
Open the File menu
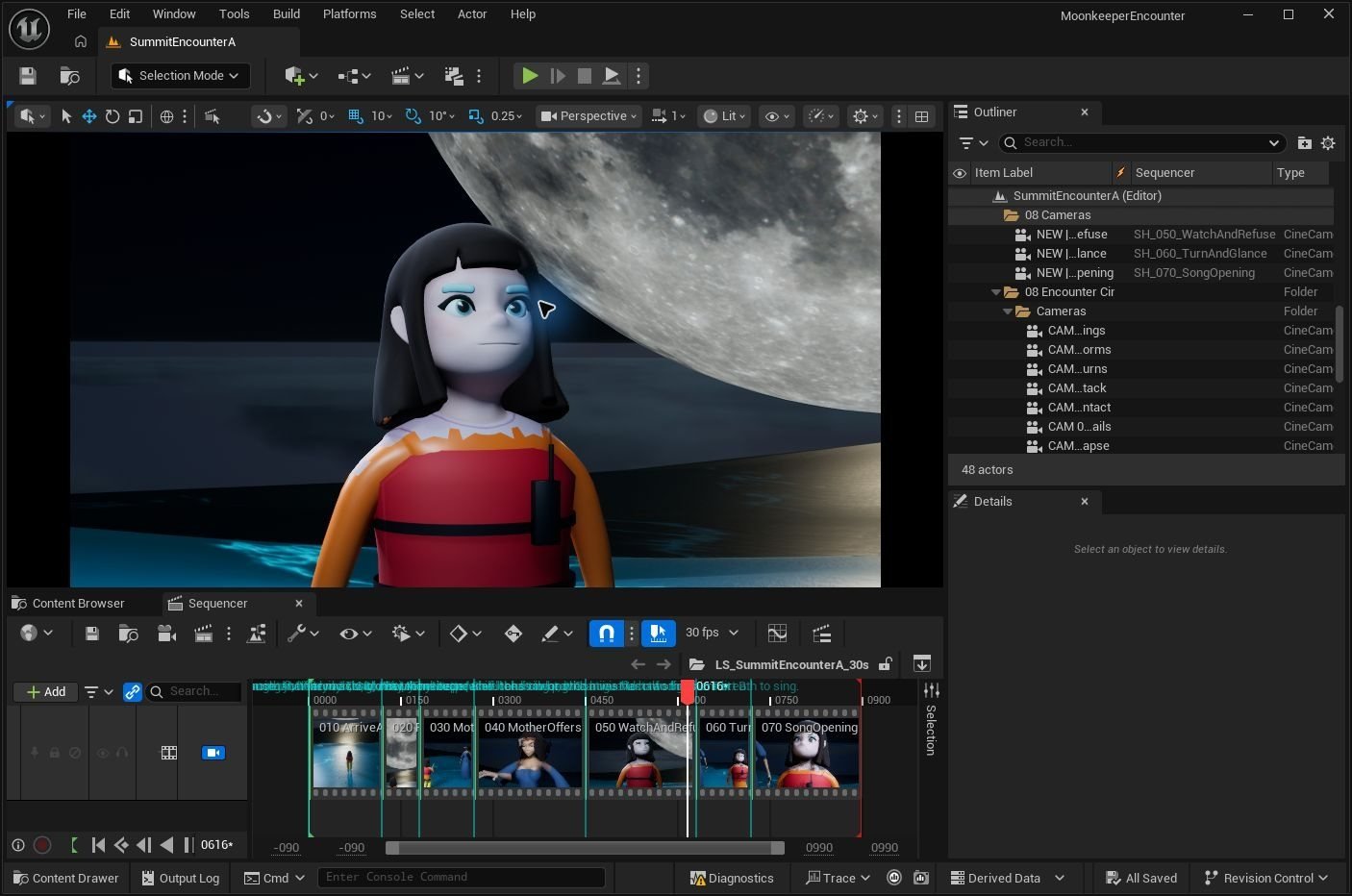point(77,14)
